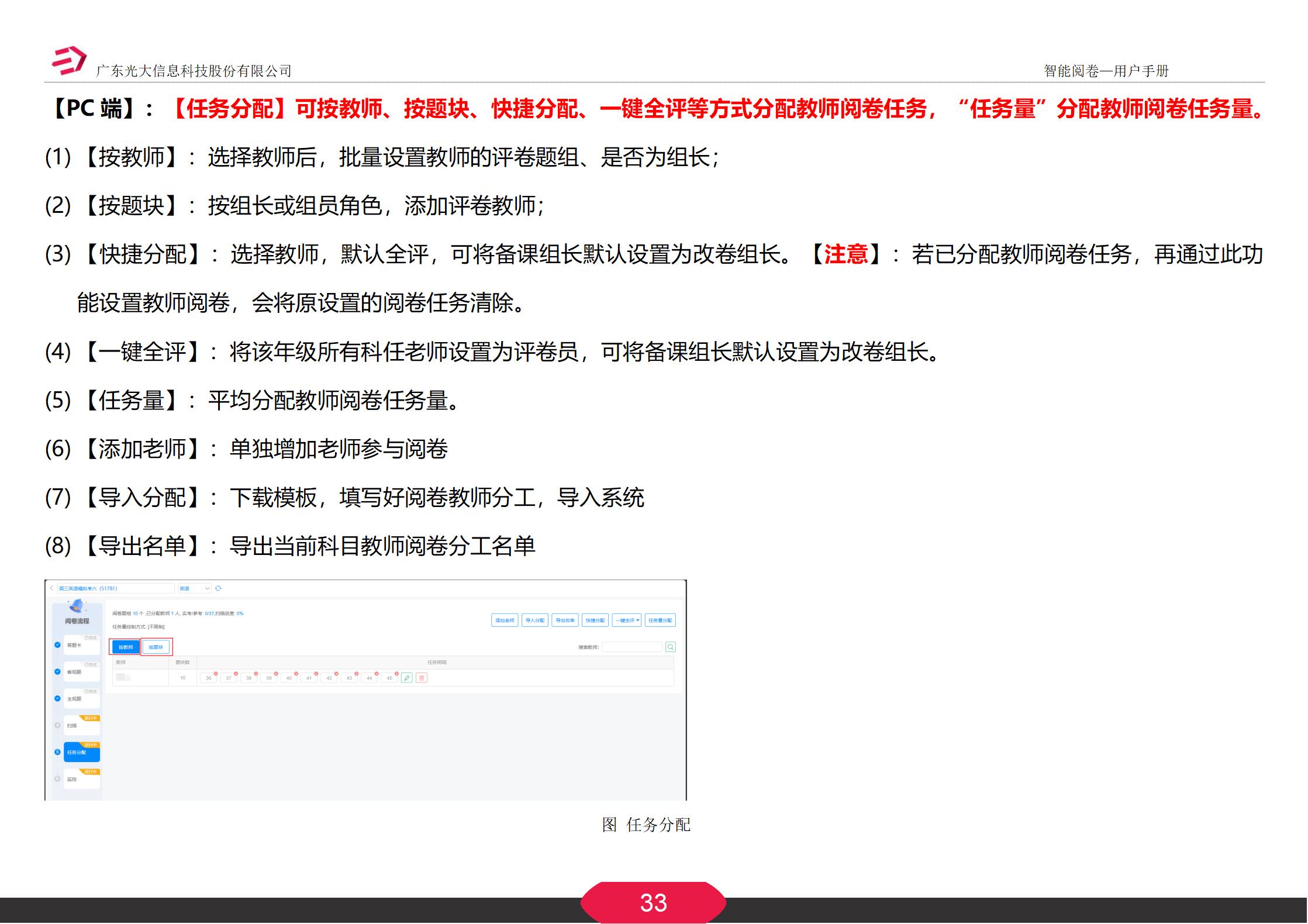Click the 0% scan progress indicator
Viewport: 1308px width, 924px height.
(x=240, y=613)
